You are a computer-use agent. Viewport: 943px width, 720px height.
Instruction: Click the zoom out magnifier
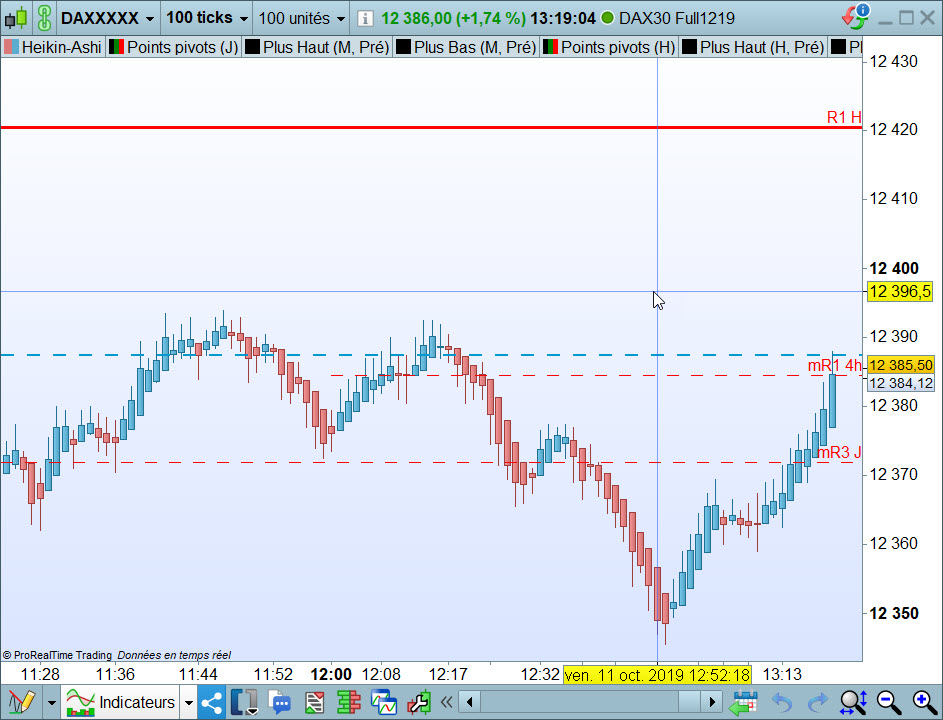[889, 702]
